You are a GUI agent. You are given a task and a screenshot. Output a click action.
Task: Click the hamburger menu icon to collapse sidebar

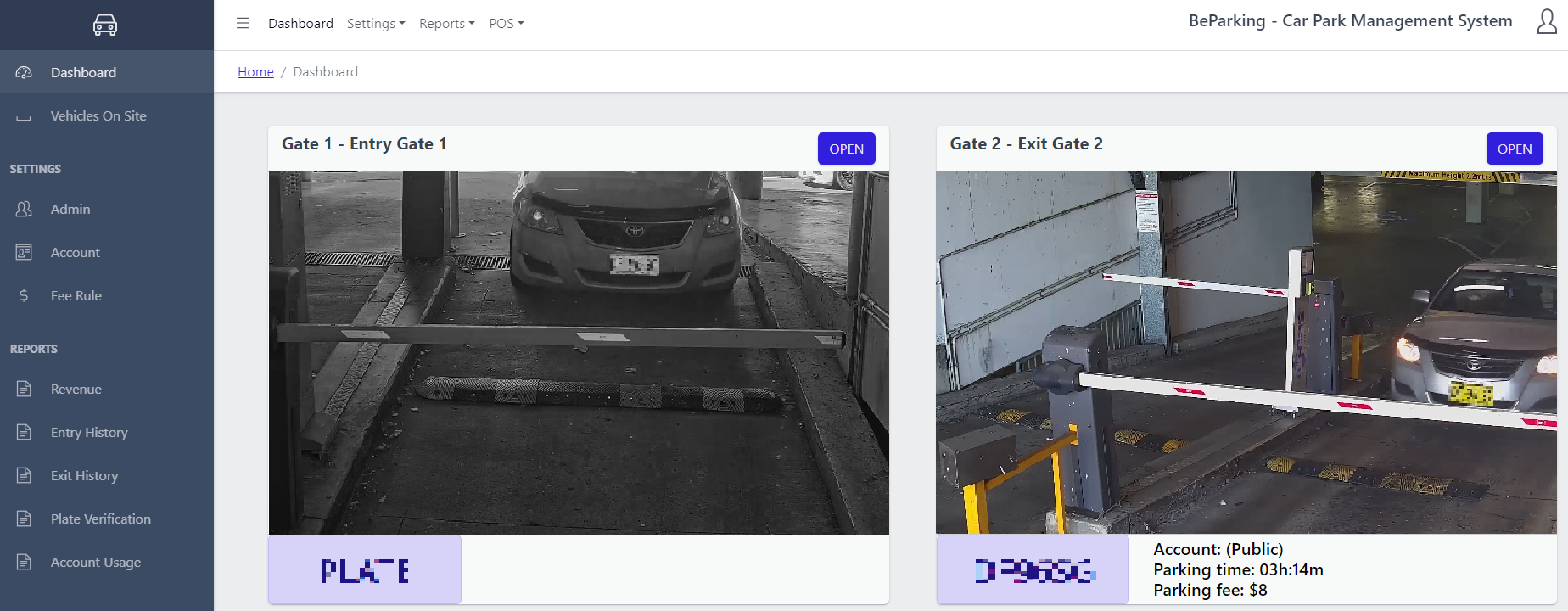tap(243, 23)
